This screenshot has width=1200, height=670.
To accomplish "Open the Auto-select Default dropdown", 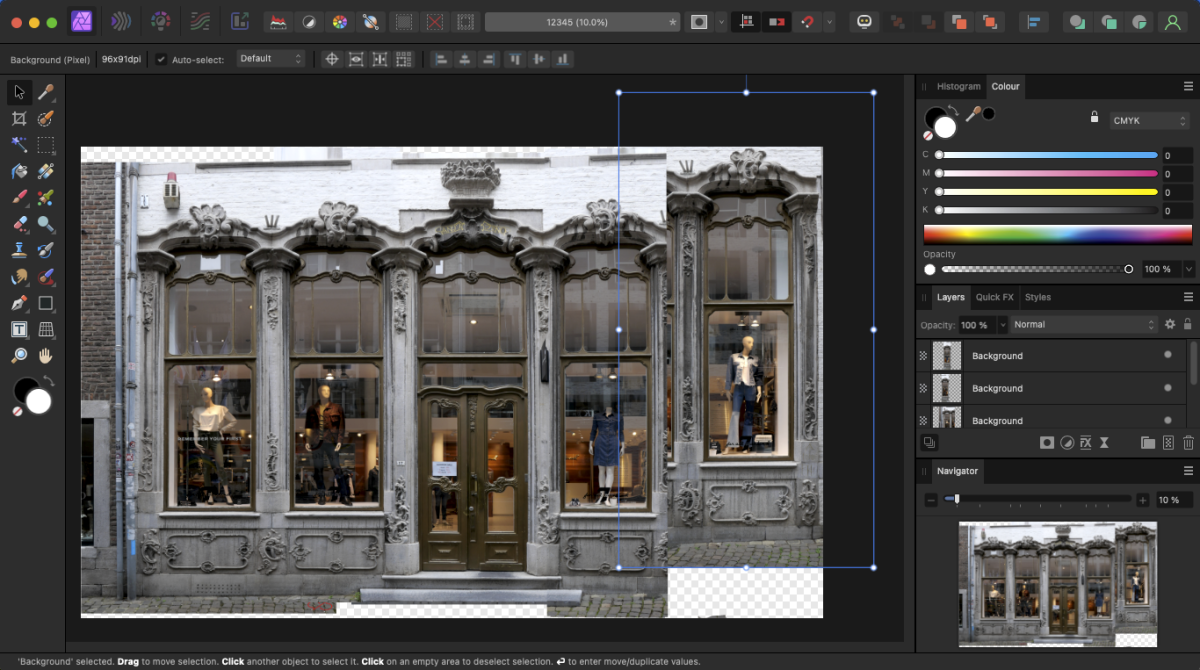I will click(271, 59).
